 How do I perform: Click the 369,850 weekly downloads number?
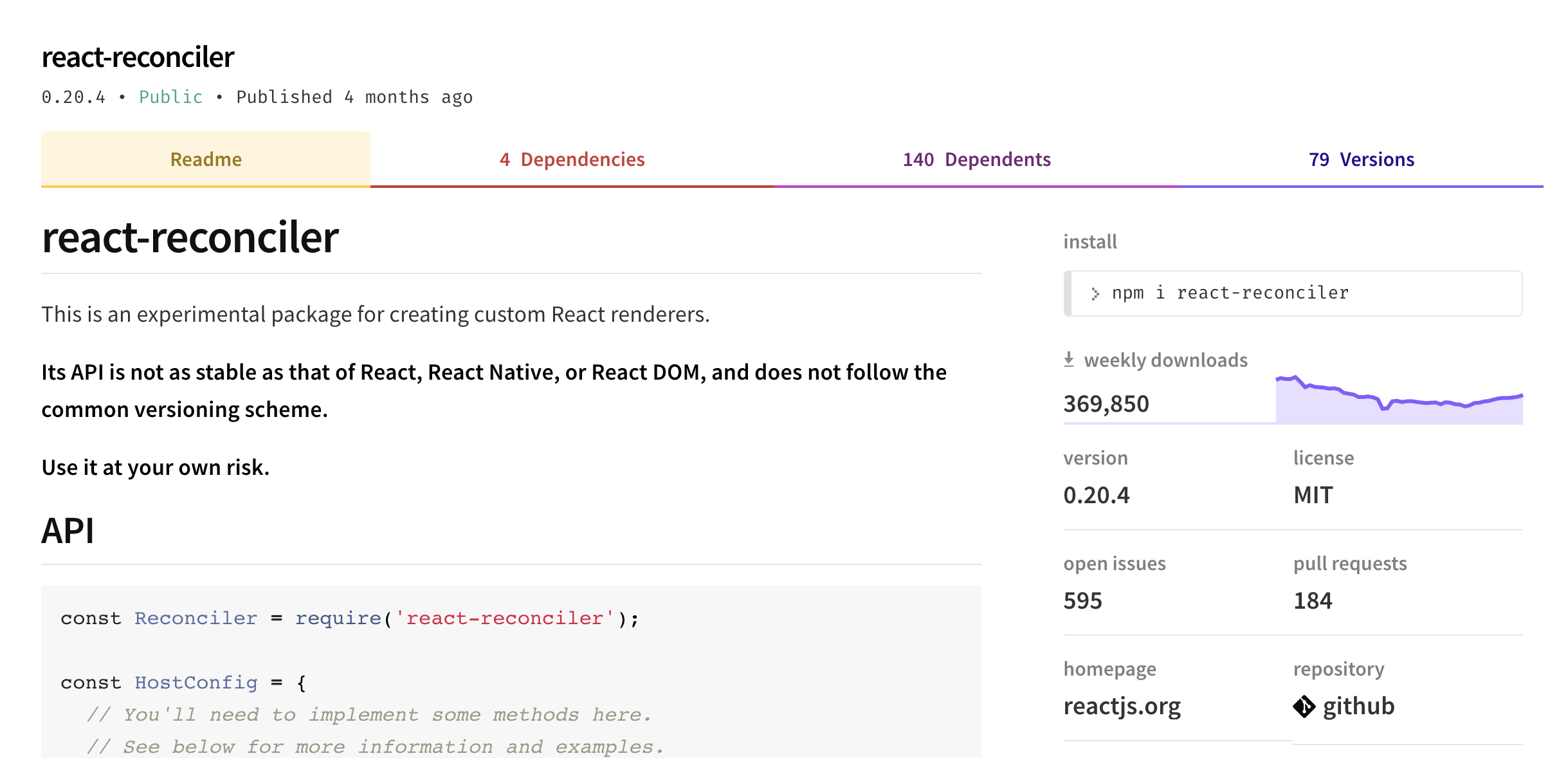point(1106,404)
